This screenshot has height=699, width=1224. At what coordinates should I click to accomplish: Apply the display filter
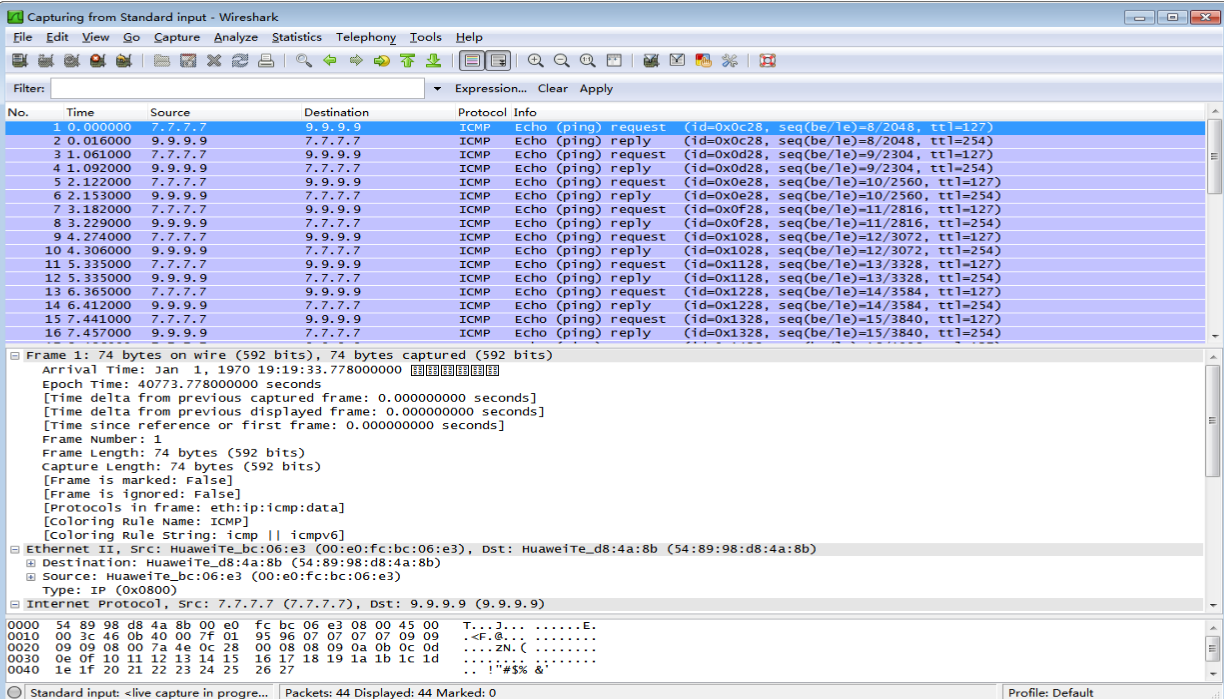[596, 89]
